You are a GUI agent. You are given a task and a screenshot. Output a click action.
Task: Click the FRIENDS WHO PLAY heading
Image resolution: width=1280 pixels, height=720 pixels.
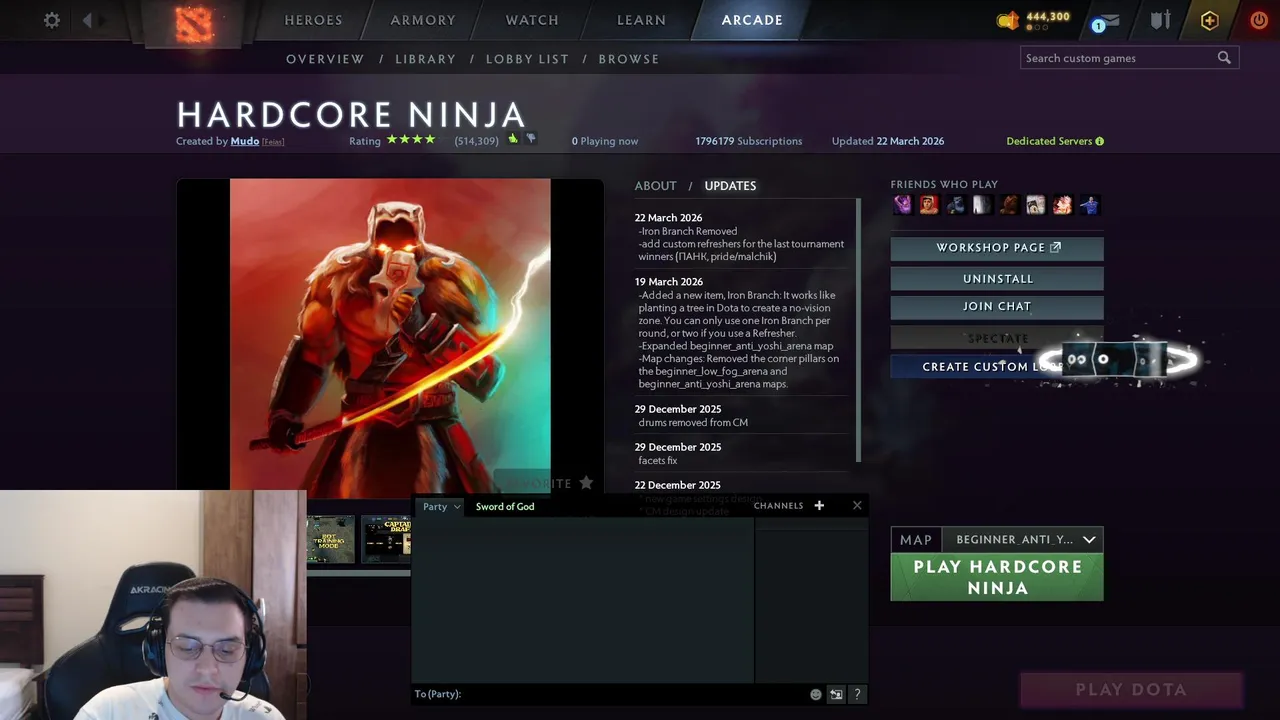pyautogui.click(x=944, y=185)
